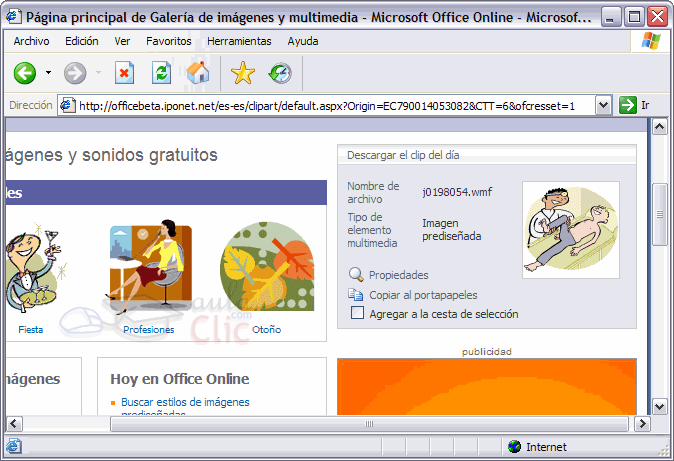Image resolution: width=674 pixels, height=461 pixels.
Task: Open Favorites star icon
Action: coord(243,73)
